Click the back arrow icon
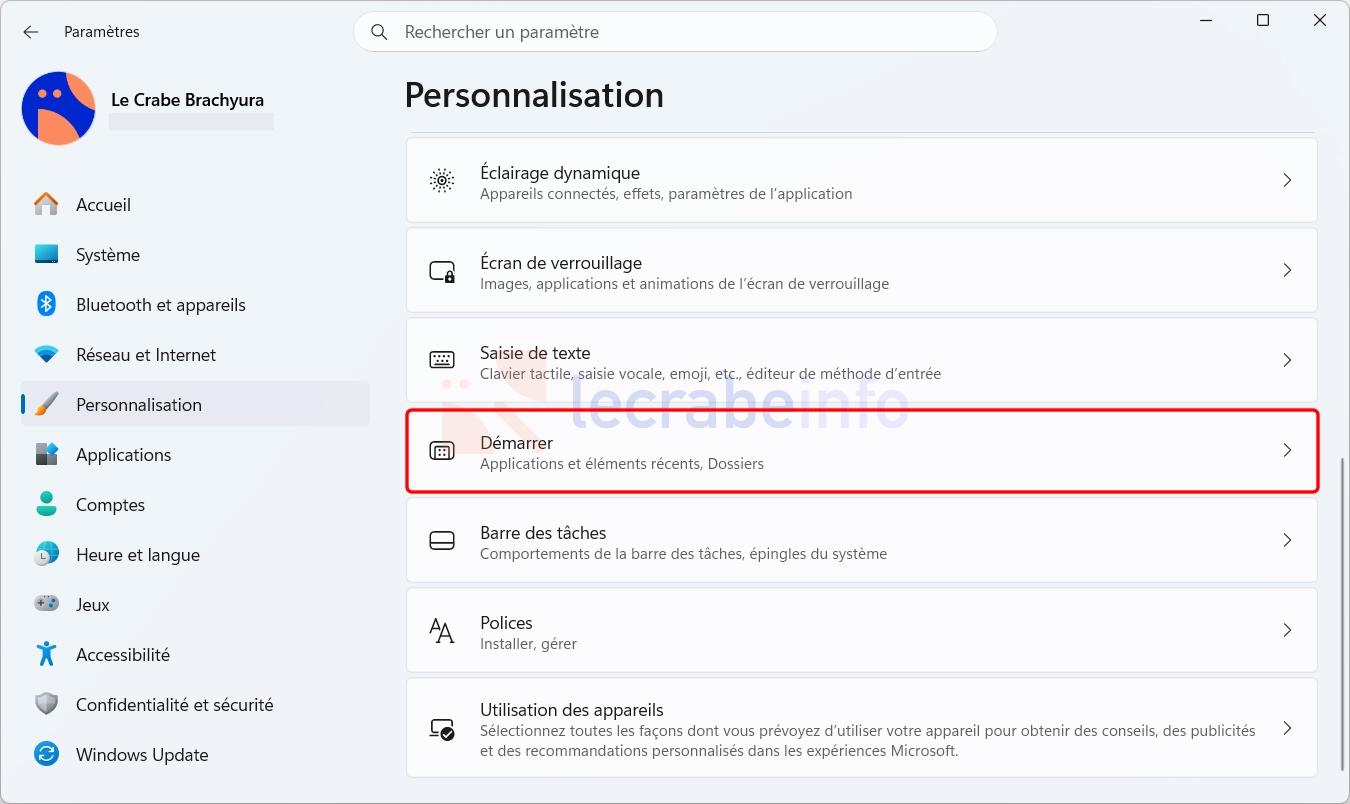The width and height of the screenshot is (1350, 804). pyautogui.click(x=31, y=32)
